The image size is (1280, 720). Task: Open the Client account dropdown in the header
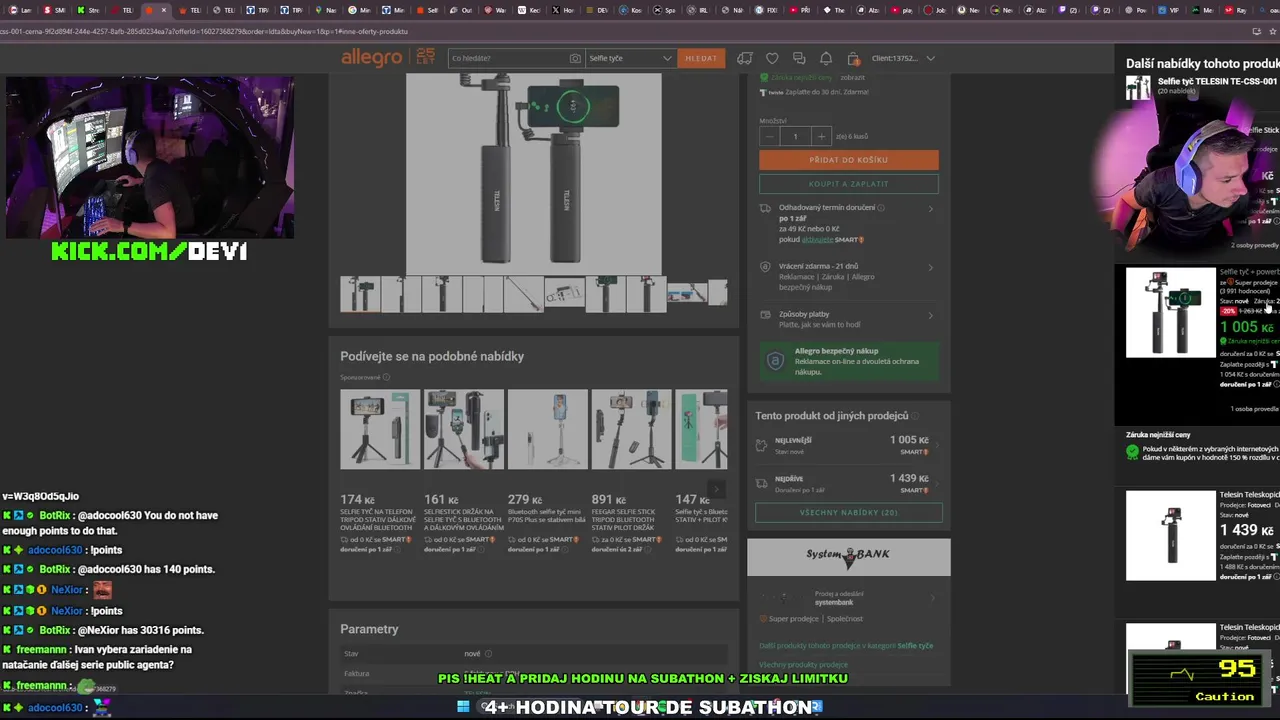click(903, 58)
